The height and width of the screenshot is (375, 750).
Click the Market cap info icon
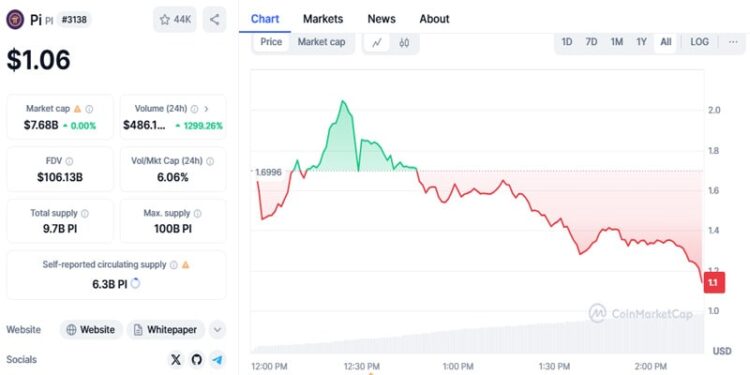click(89, 109)
